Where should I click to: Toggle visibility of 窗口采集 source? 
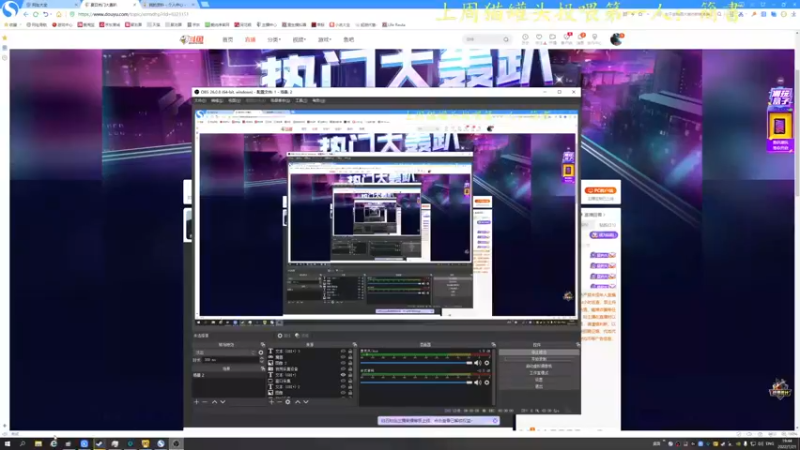(343, 381)
